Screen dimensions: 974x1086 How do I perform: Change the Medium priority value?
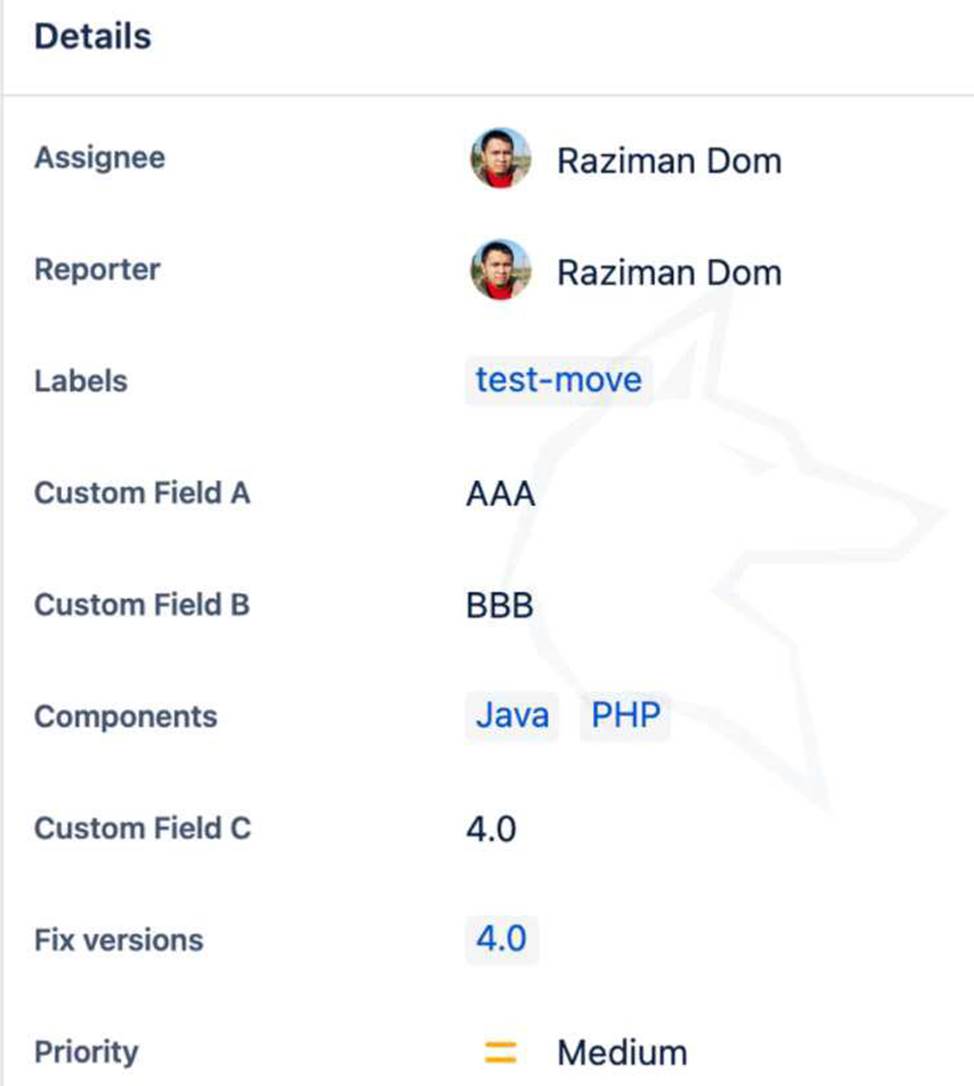[622, 1053]
